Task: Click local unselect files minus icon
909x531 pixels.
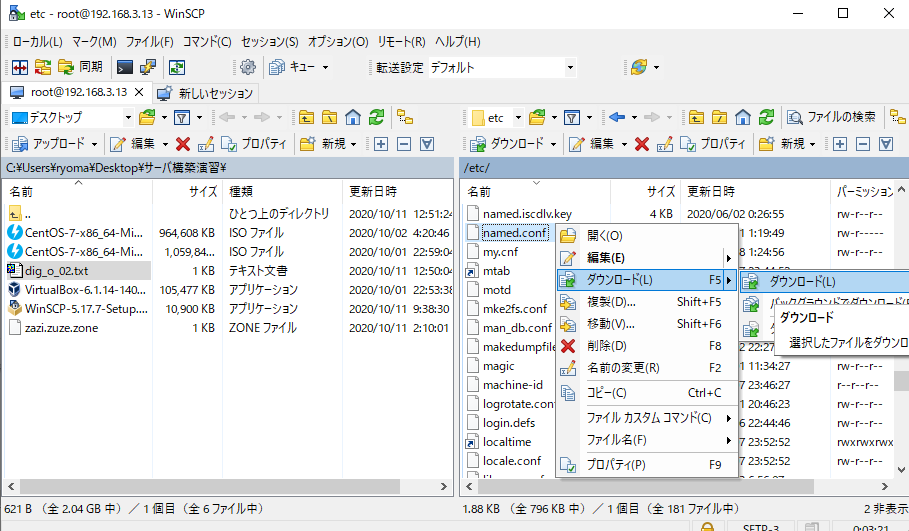Action: [x=404, y=144]
